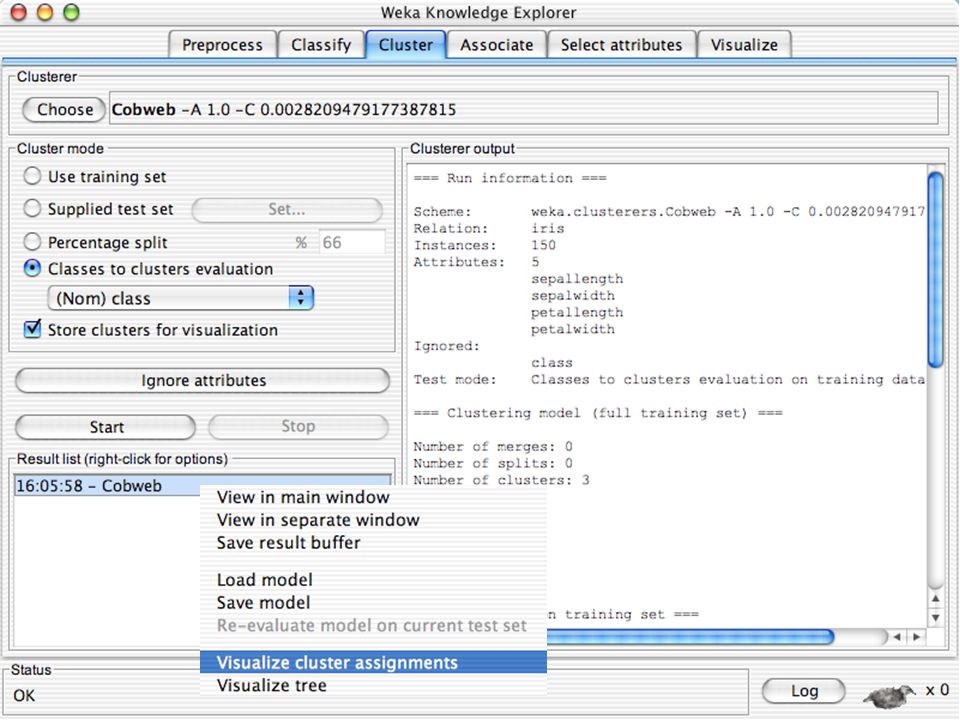Click the 'Relation: iris' output line

(x=489, y=228)
